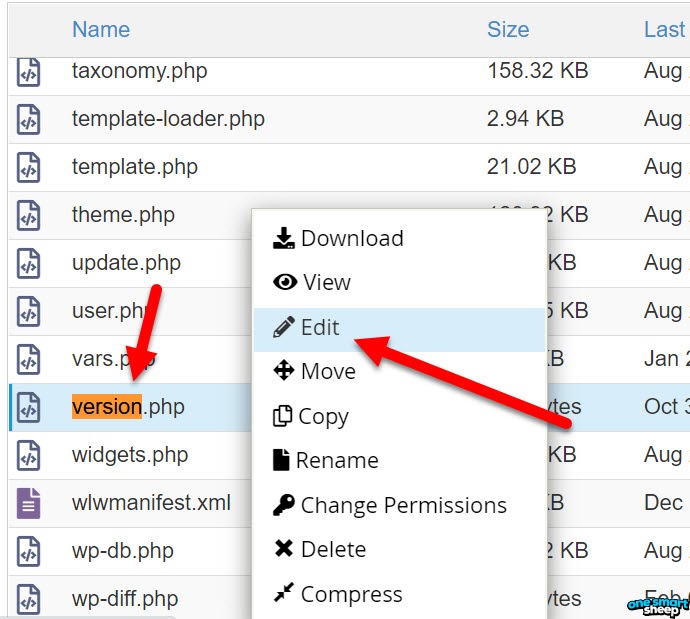Select the theme.php file name

click(x=123, y=215)
